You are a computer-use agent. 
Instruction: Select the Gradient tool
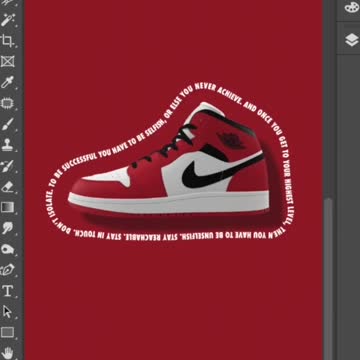pyautogui.click(x=7, y=207)
